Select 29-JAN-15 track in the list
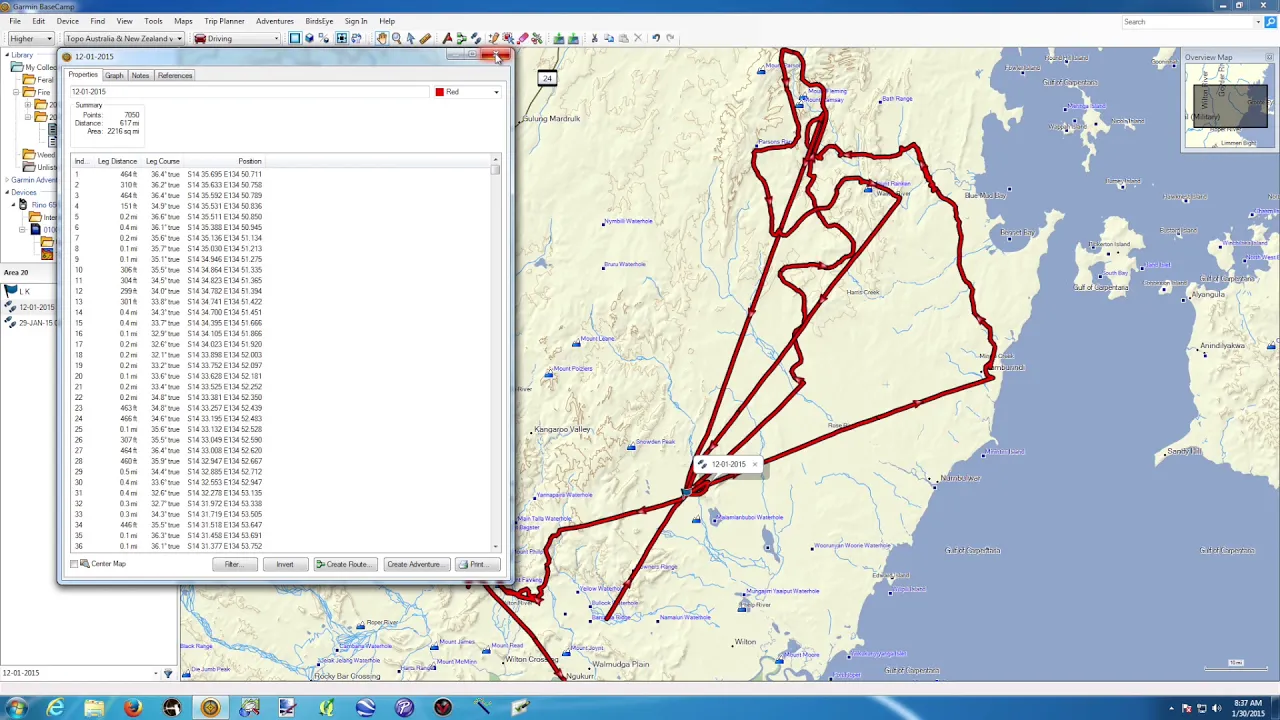Image resolution: width=1280 pixels, height=720 pixels. pos(36,323)
